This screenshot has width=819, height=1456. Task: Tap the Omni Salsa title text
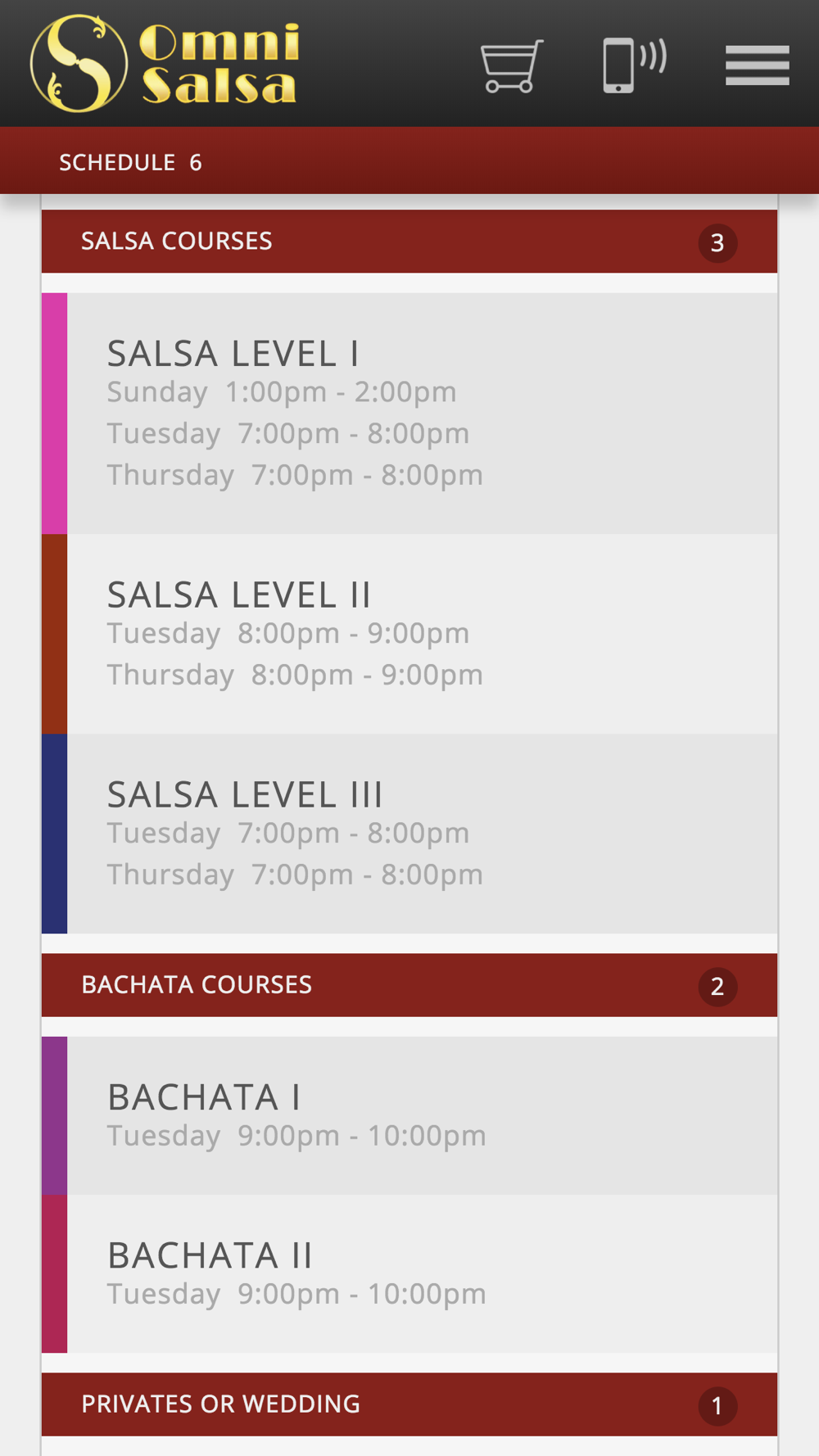tap(219, 64)
